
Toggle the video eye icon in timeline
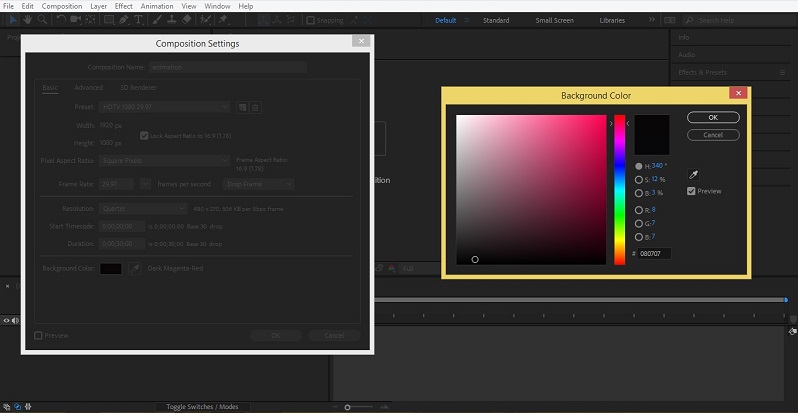[x=7, y=320]
